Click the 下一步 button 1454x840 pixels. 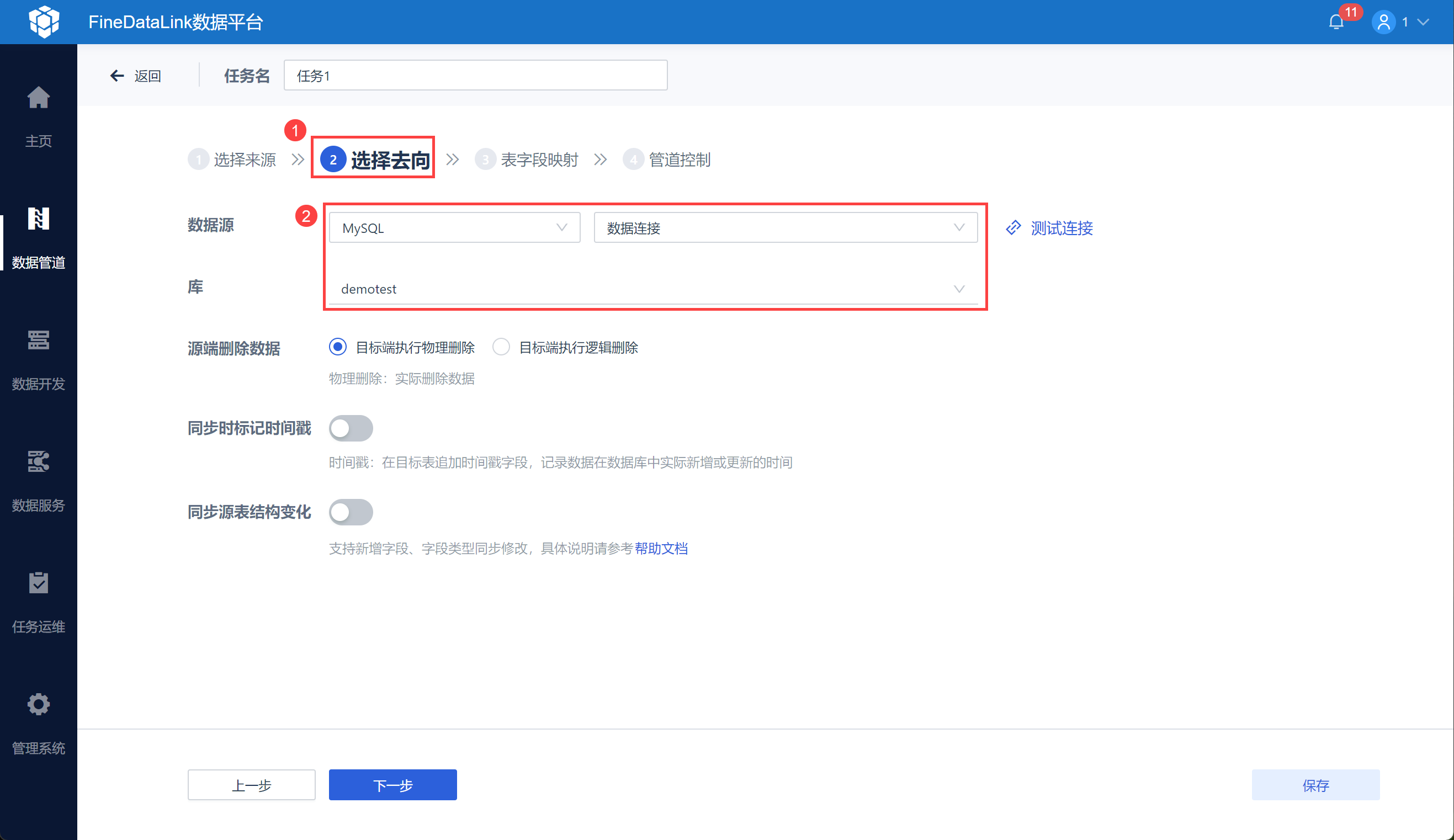tap(392, 785)
